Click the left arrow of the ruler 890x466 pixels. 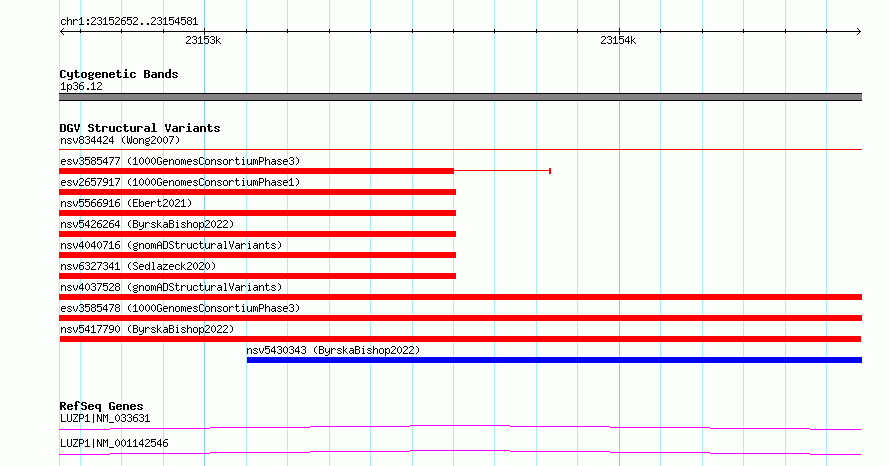coord(62,32)
